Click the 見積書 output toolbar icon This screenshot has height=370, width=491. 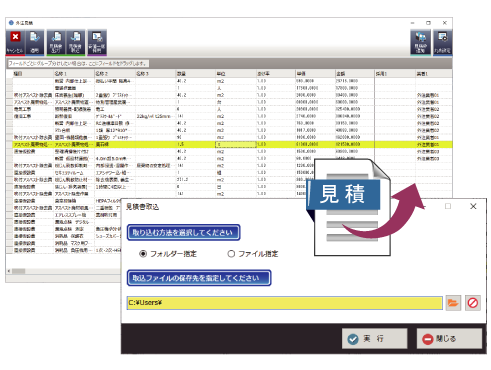click(x=56, y=42)
